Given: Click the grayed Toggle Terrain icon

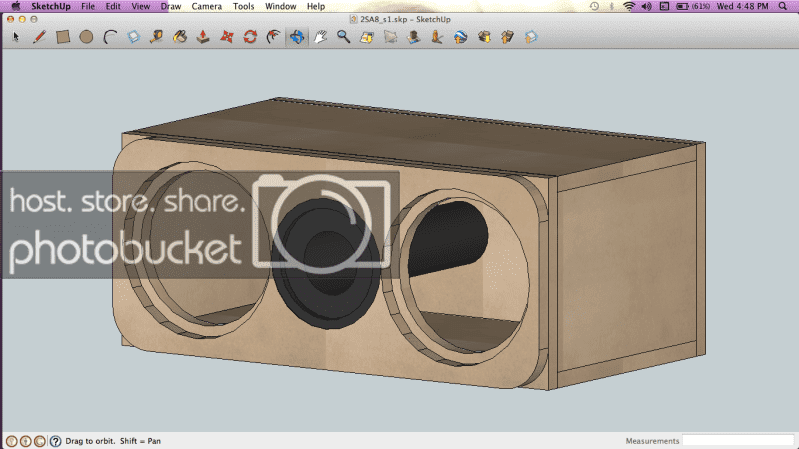Looking at the screenshot, I should 390,37.
